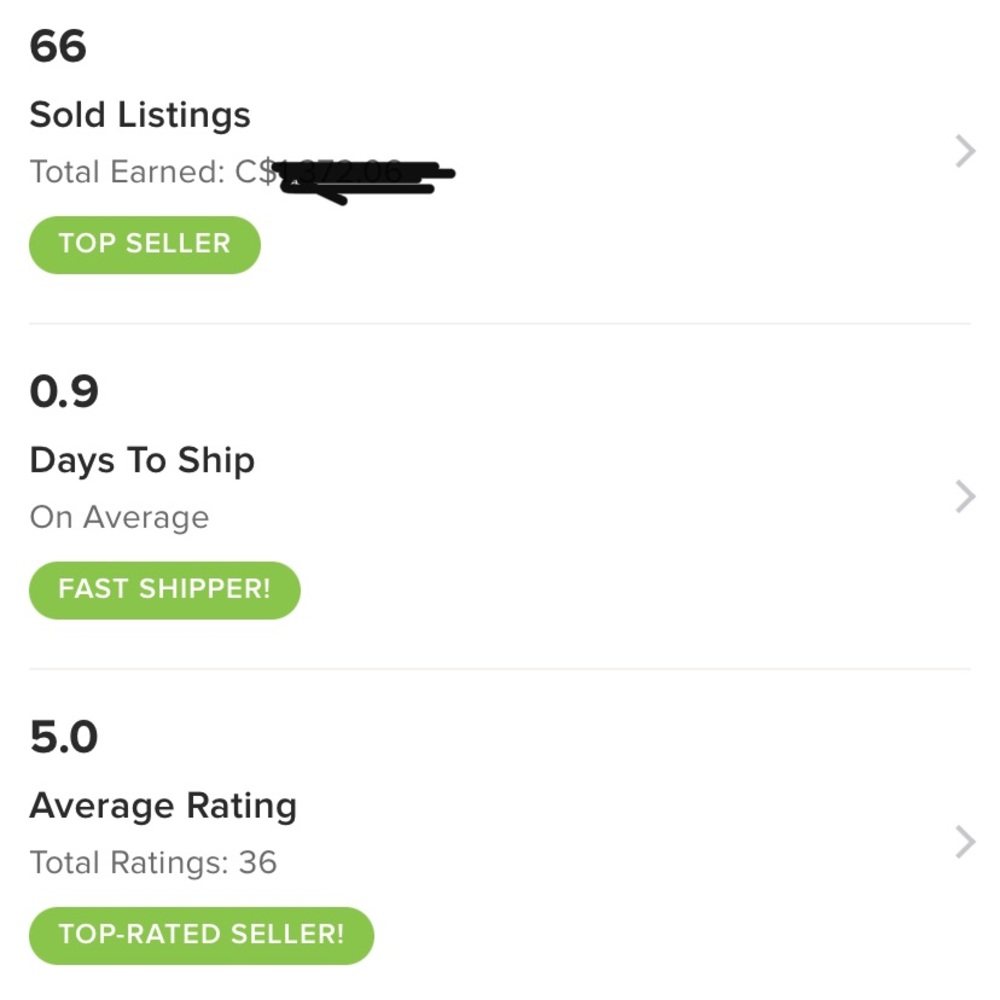Viewport: 1000px width, 1000px height.
Task: Select the Average Rating heading
Action: [163, 805]
